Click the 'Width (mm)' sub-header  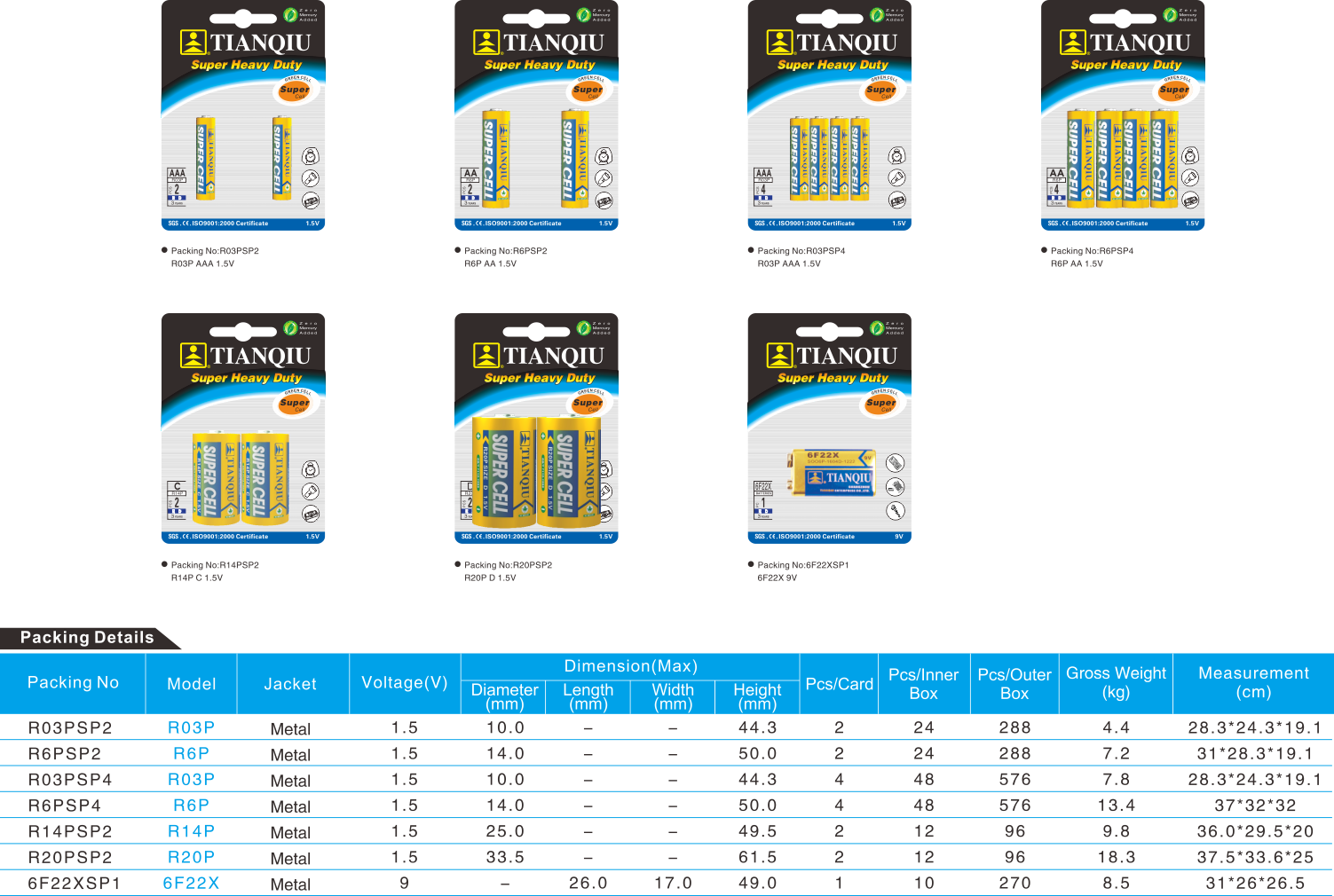tap(673, 696)
